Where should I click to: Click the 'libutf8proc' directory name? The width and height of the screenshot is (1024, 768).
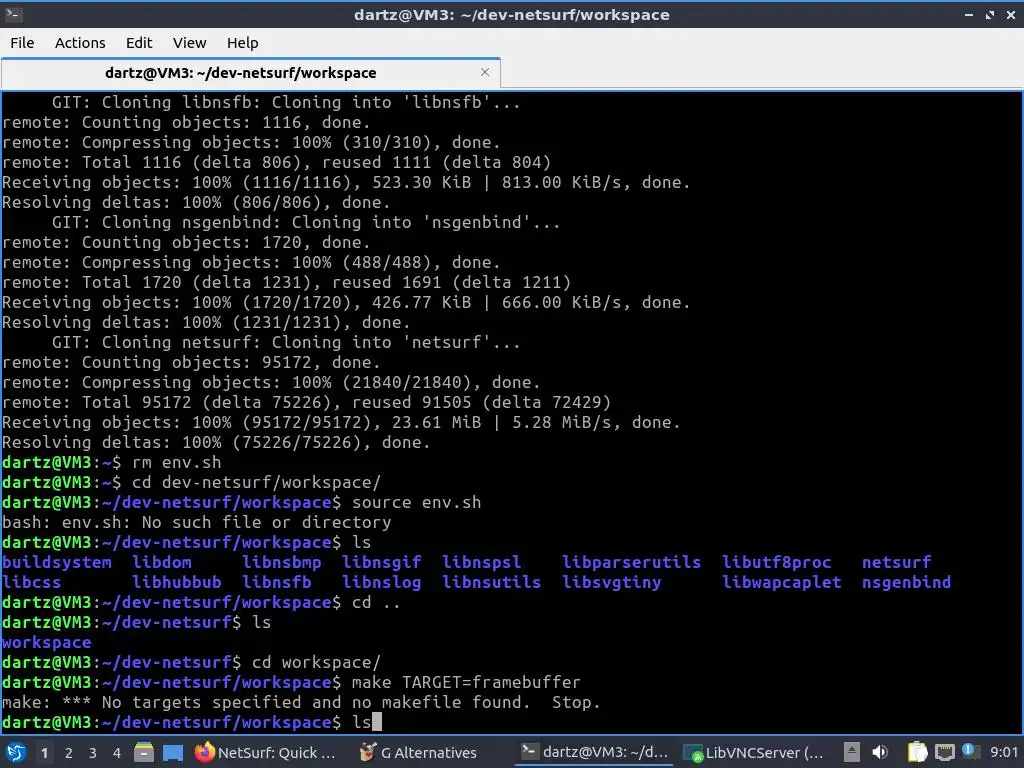click(x=776, y=562)
